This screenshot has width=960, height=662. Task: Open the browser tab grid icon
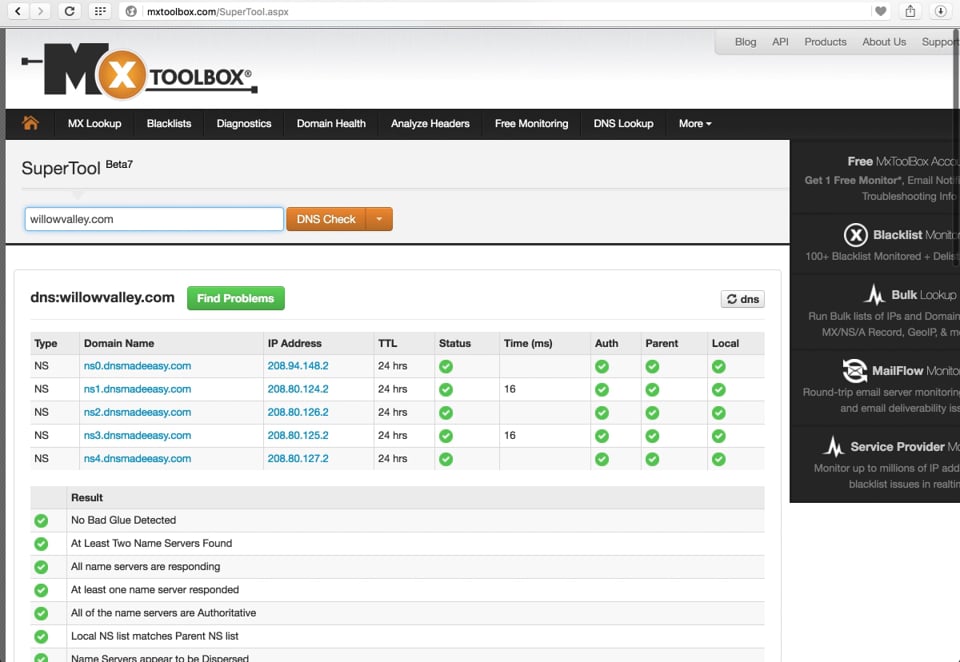click(x=100, y=11)
